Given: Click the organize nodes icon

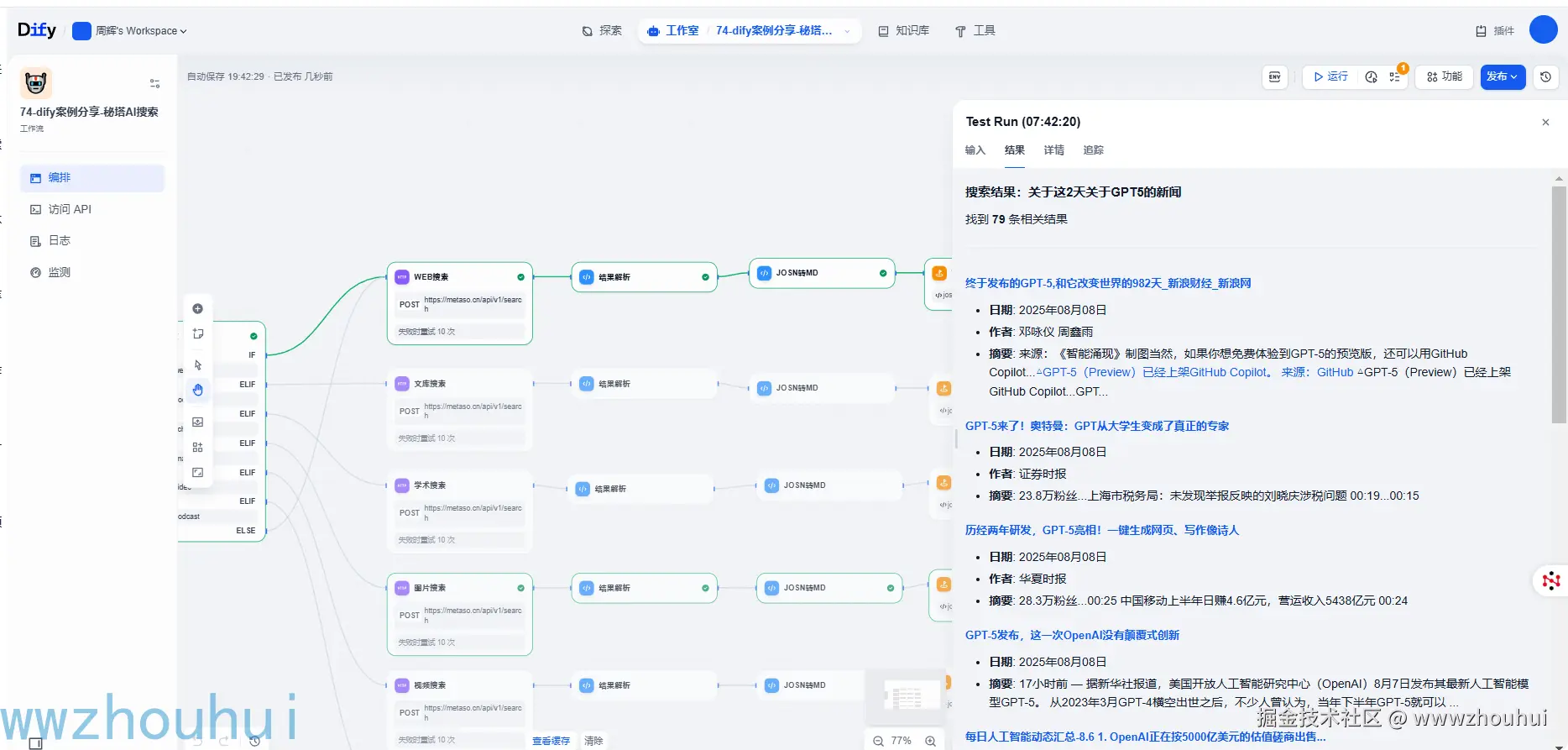Looking at the screenshot, I should (x=198, y=447).
